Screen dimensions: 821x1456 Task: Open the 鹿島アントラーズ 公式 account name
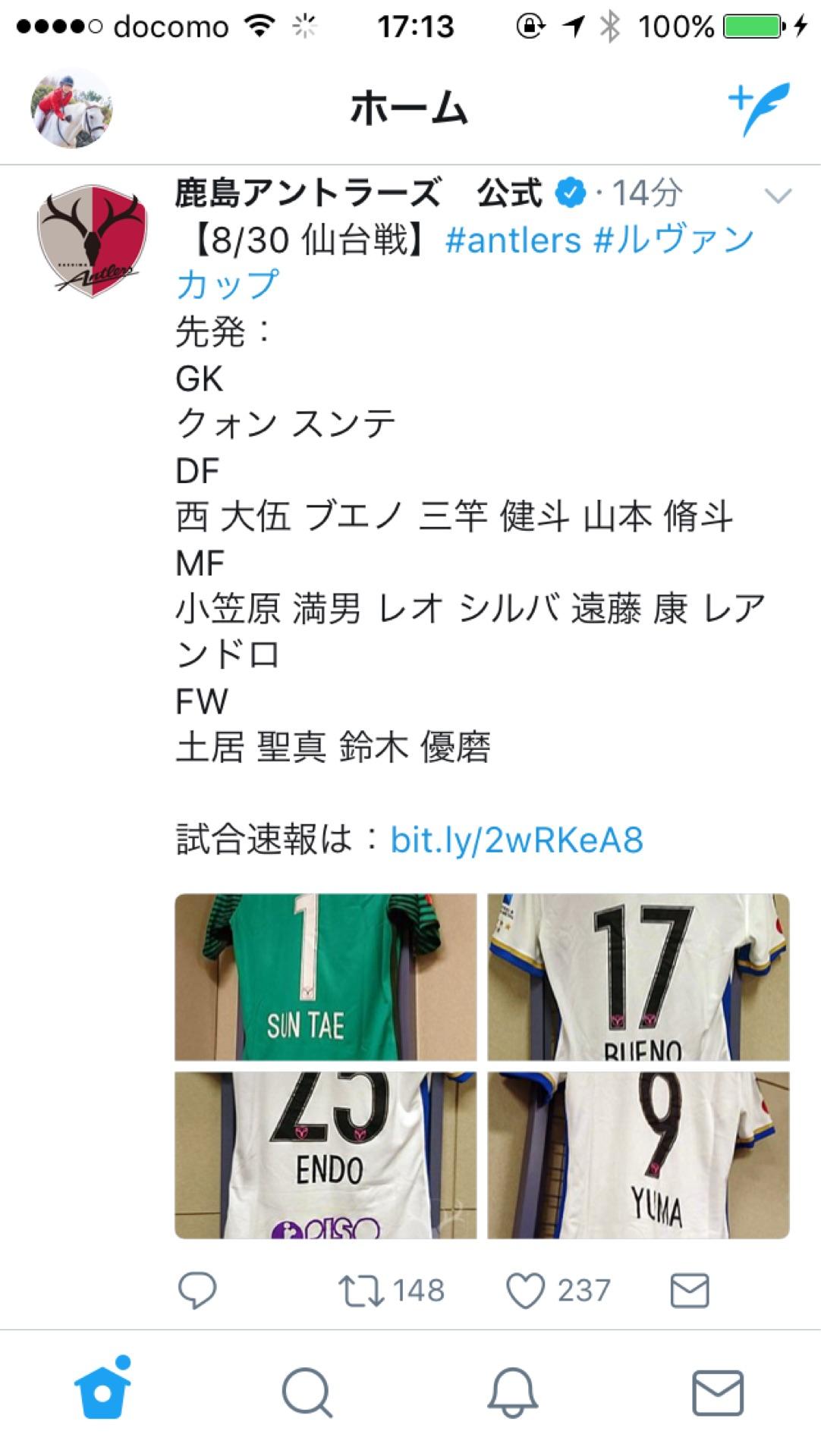point(359,193)
